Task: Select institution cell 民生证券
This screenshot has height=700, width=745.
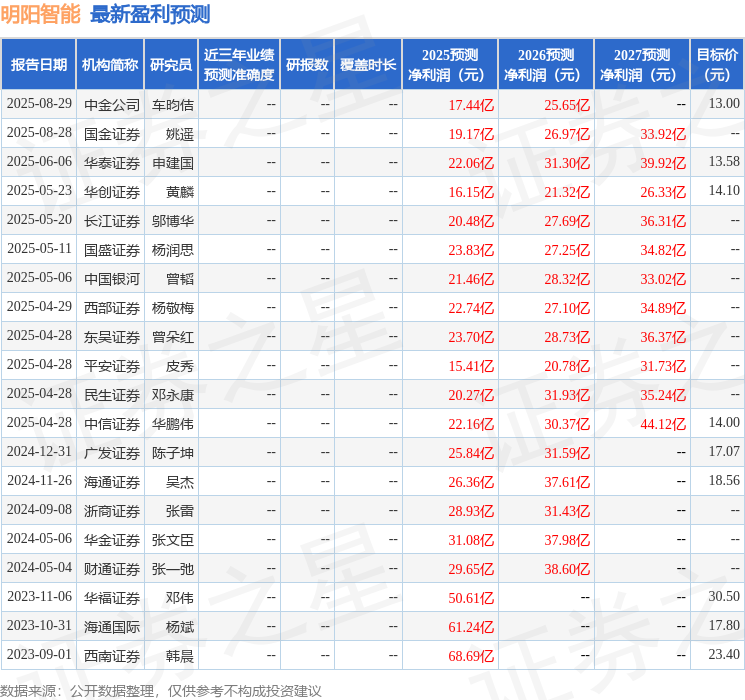Action: (112, 395)
